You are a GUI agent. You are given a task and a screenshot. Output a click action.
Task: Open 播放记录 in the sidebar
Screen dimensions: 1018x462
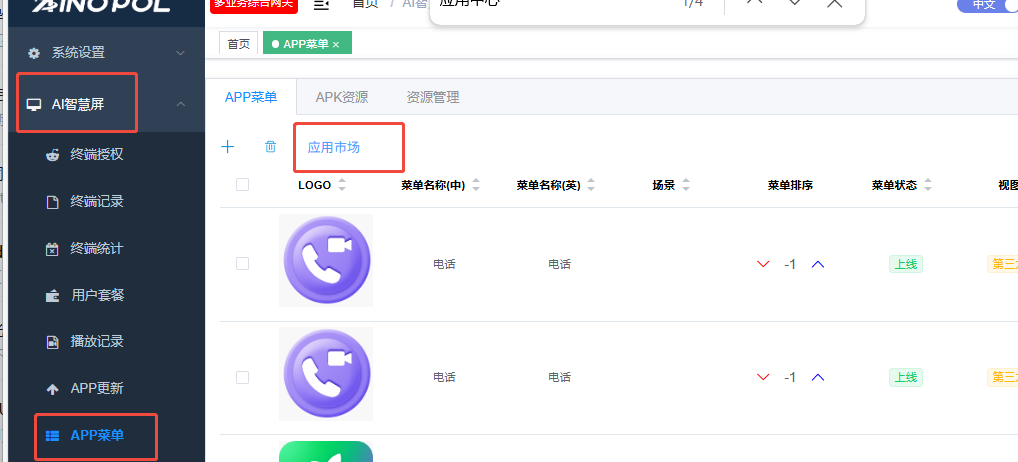tap(96, 341)
